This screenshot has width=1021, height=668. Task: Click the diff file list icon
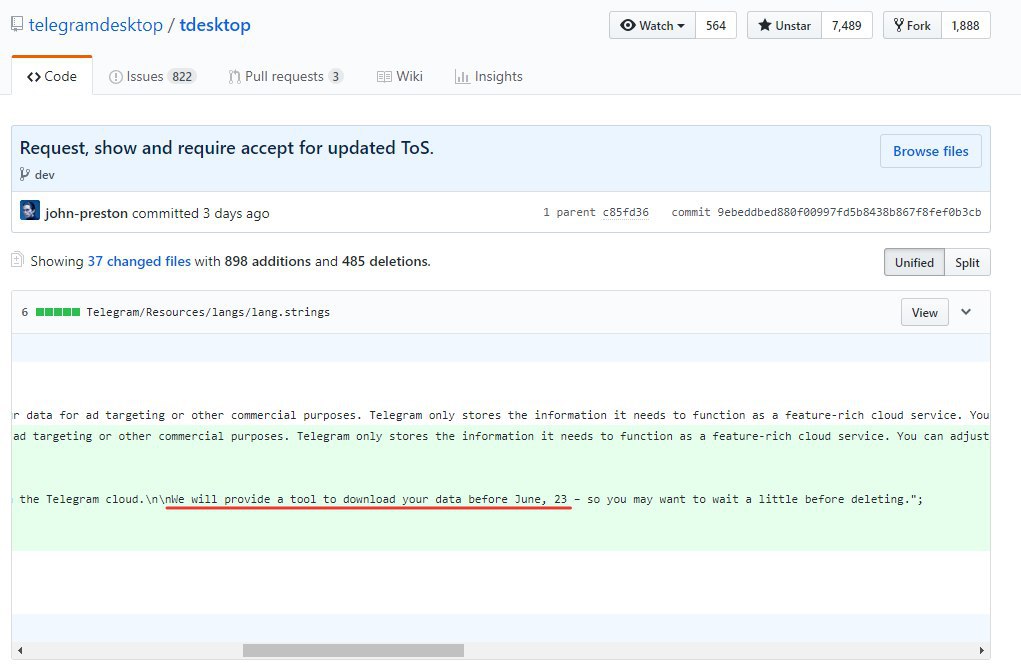(18, 260)
